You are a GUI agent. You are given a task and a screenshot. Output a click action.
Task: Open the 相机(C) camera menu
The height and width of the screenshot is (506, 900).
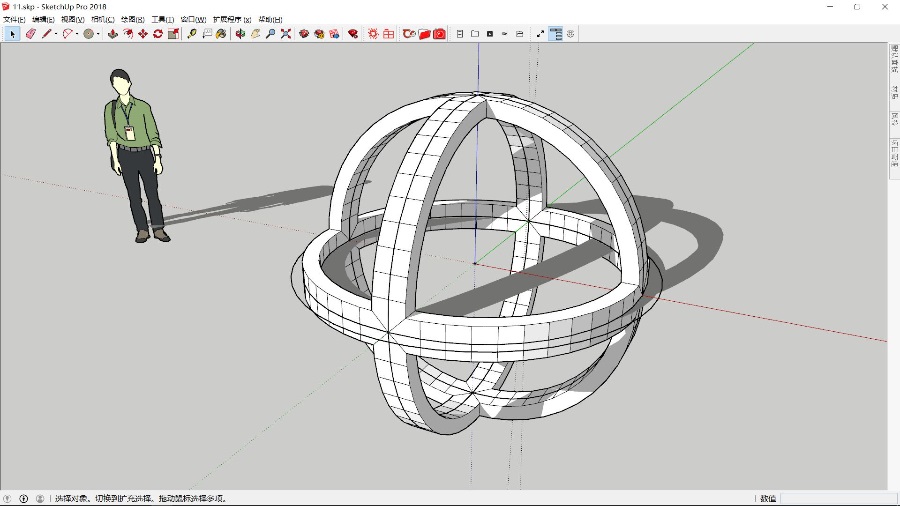click(102, 19)
